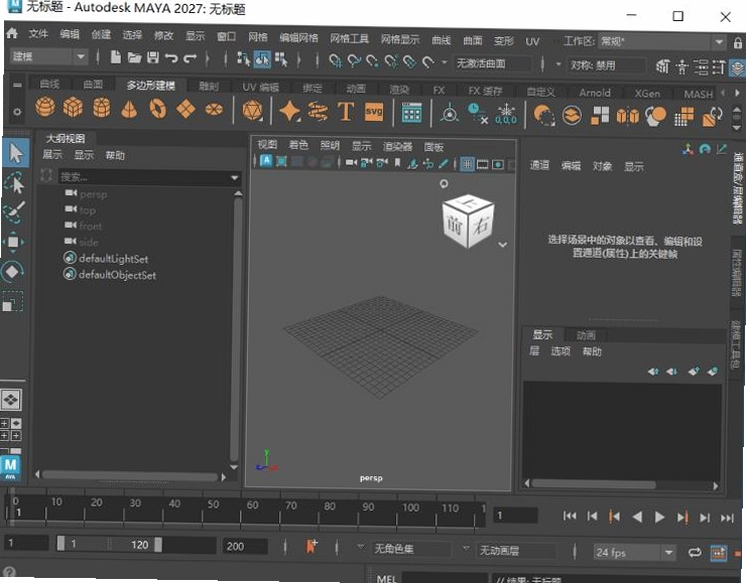746x583 pixels.
Task: Click the range slider bar showing 120
Action: [110, 544]
